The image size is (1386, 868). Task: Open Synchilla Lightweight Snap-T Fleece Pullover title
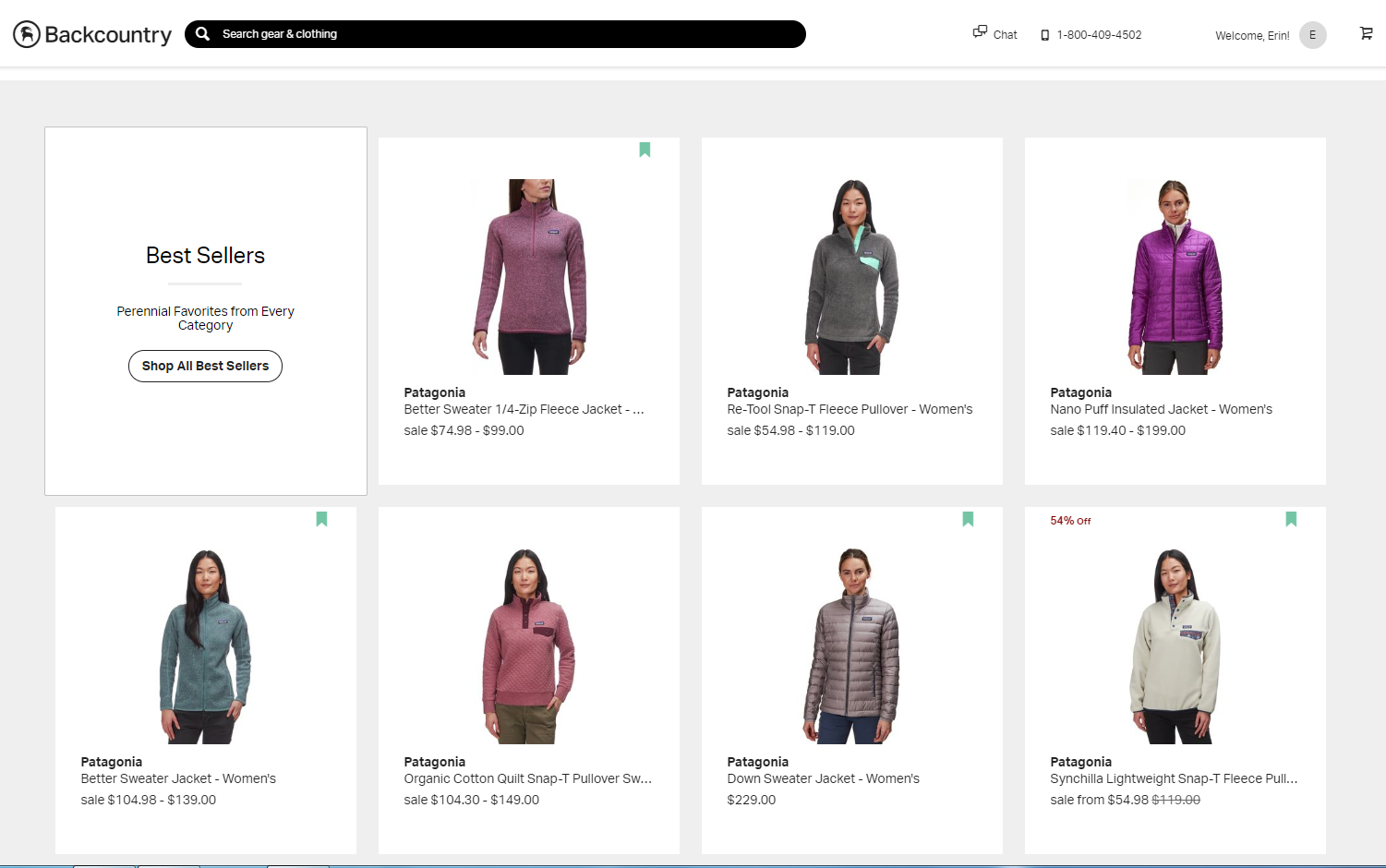(x=1174, y=778)
